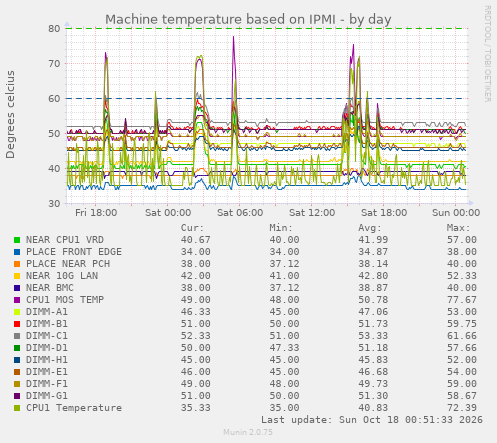Click the DIMM-A1 current value 46.33

196,312
